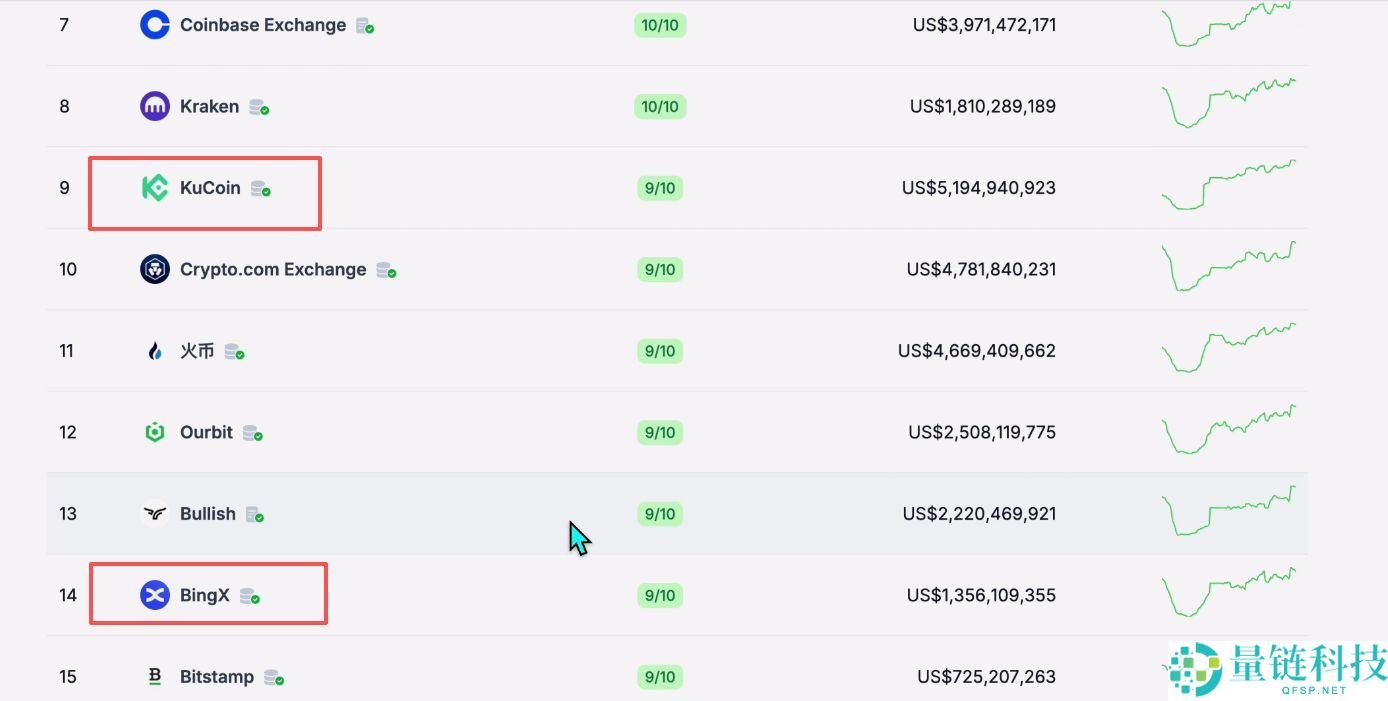Click the 10/10 trust score for Kraken
The height and width of the screenshot is (701, 1388).
point(660,107)
